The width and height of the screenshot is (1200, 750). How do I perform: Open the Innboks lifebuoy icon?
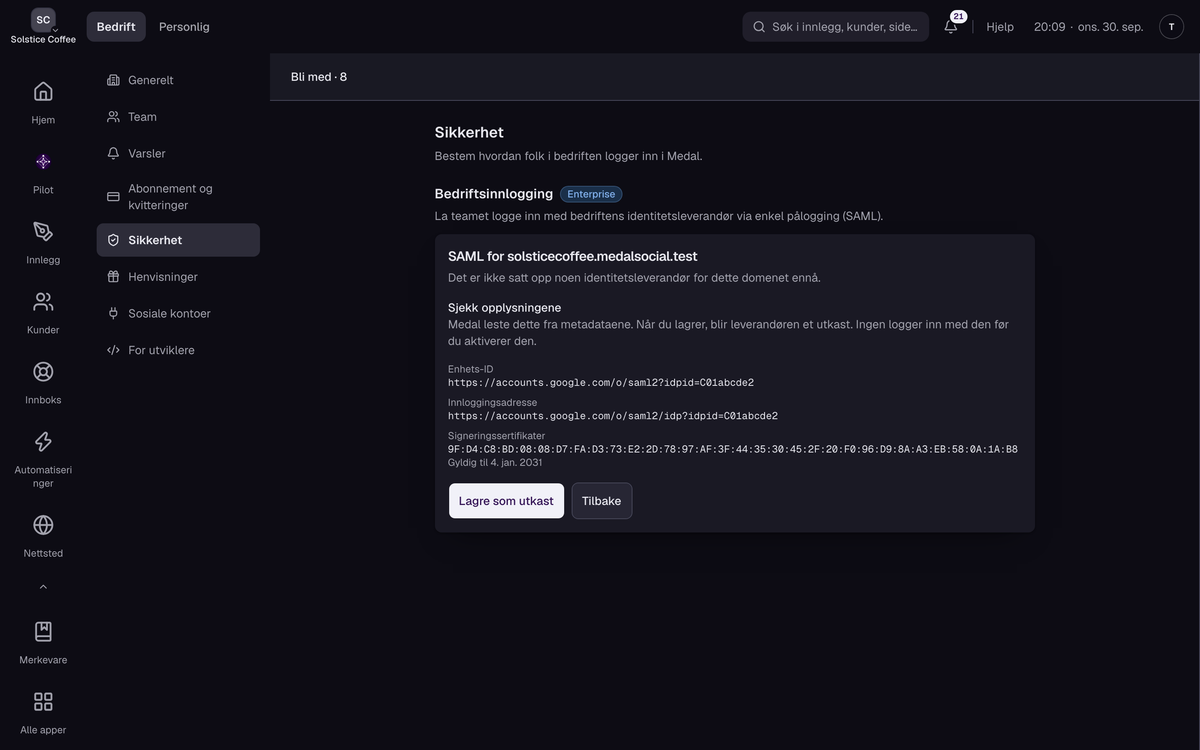(x=43, y=372)
